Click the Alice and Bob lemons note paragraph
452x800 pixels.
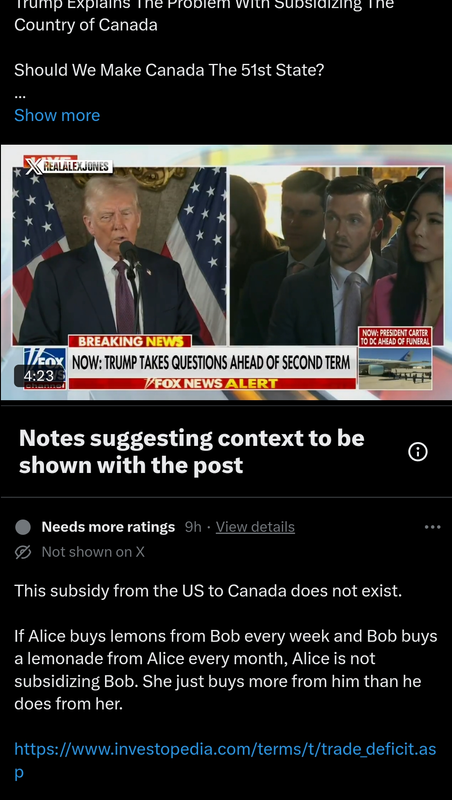[x=226, y=670]
